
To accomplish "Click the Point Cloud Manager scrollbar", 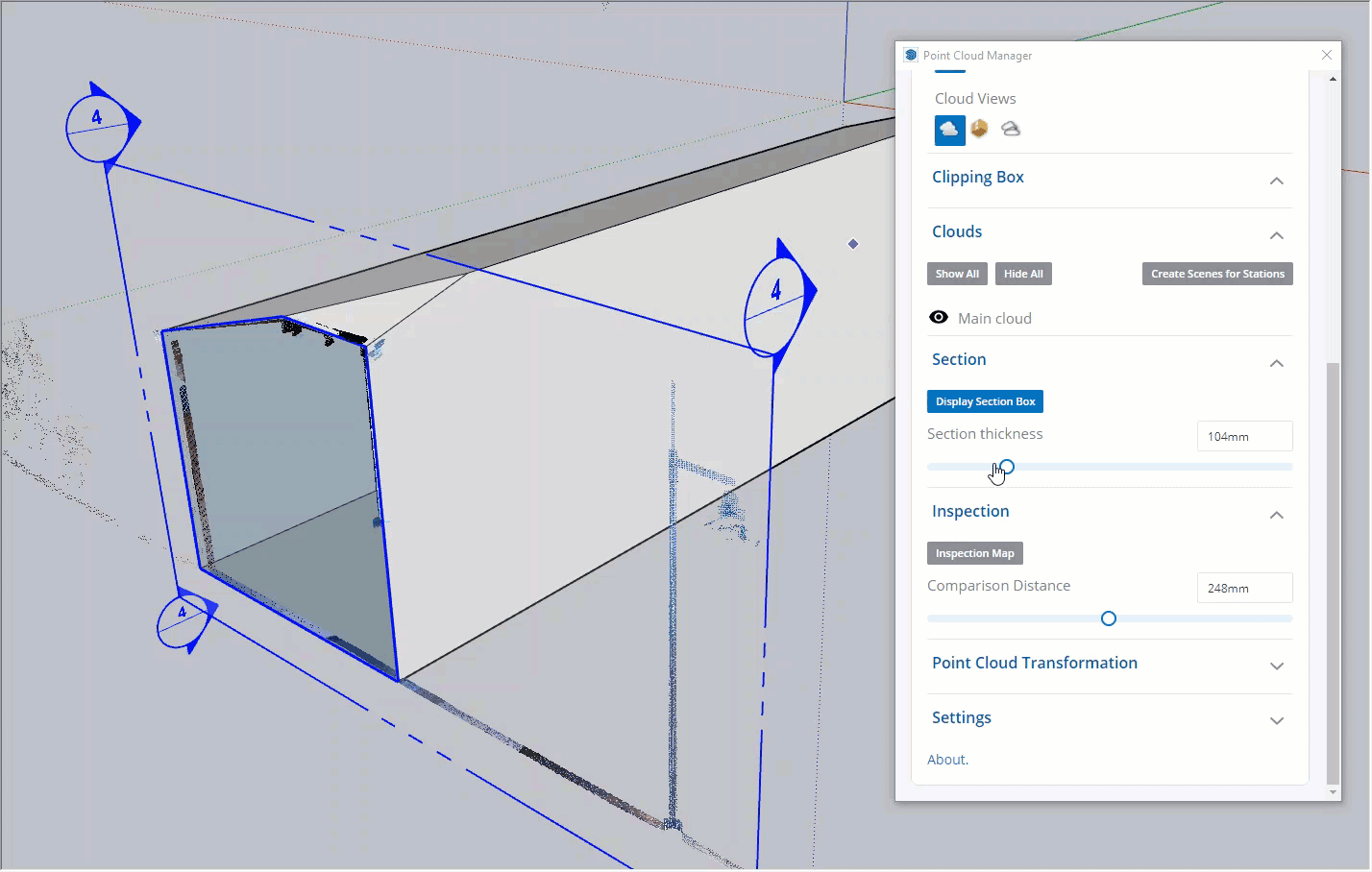I will (x=1332, y=572).
